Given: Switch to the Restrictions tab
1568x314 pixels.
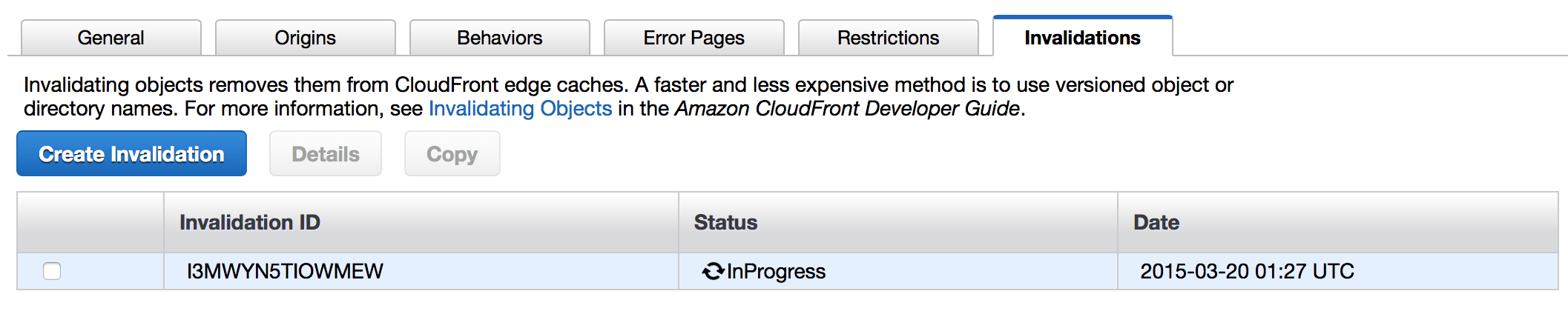Looking at the screenshot, I should coord(889,38).
